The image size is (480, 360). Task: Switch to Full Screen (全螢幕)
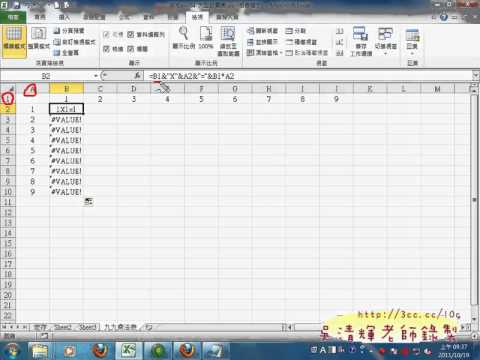point(66,53)
